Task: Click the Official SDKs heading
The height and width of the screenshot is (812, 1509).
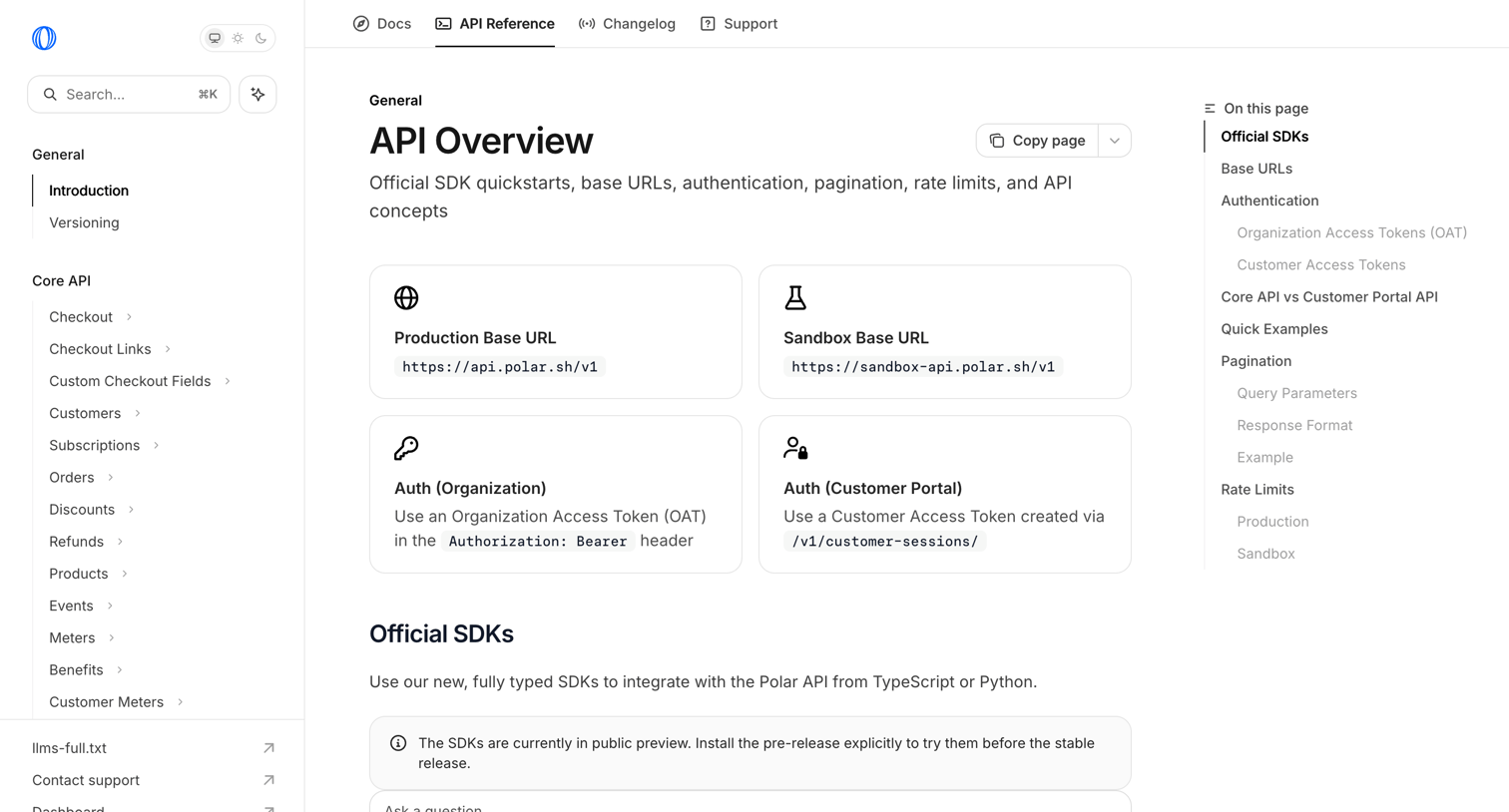Action: coord(441,634)
